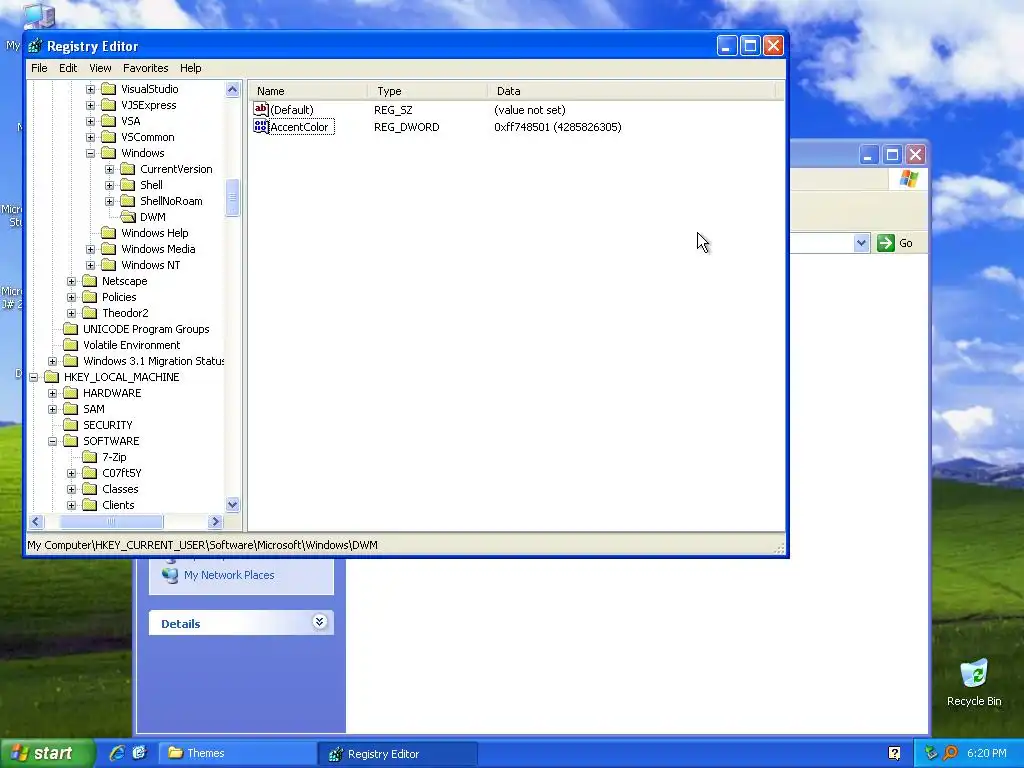Click the Name column header
1024x768 pixels.
[308, 91]
